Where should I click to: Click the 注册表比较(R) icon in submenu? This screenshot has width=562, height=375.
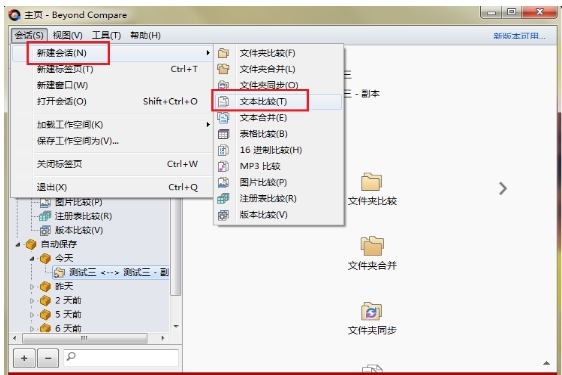[x=223, y=198]
